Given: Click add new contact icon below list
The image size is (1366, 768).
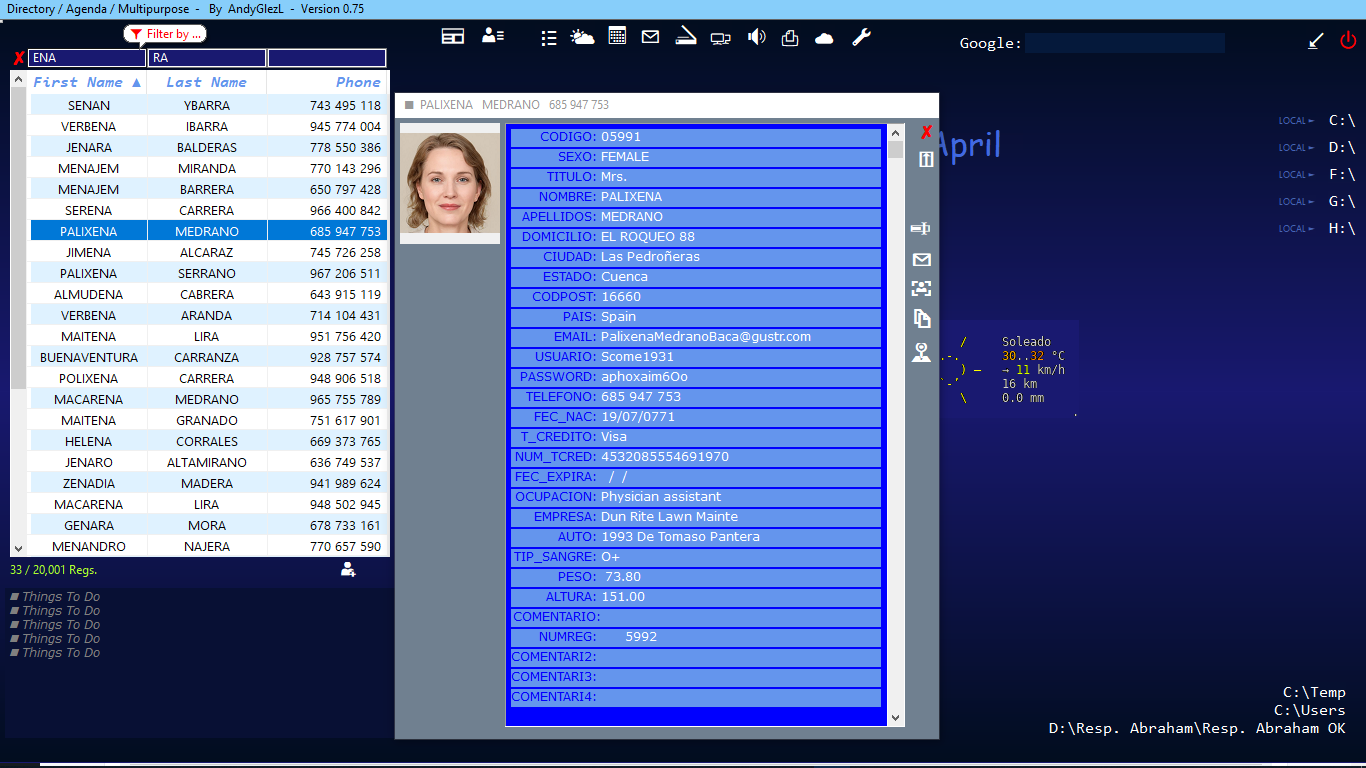Looking at the screenshot, I should click(x=348, y=569).
